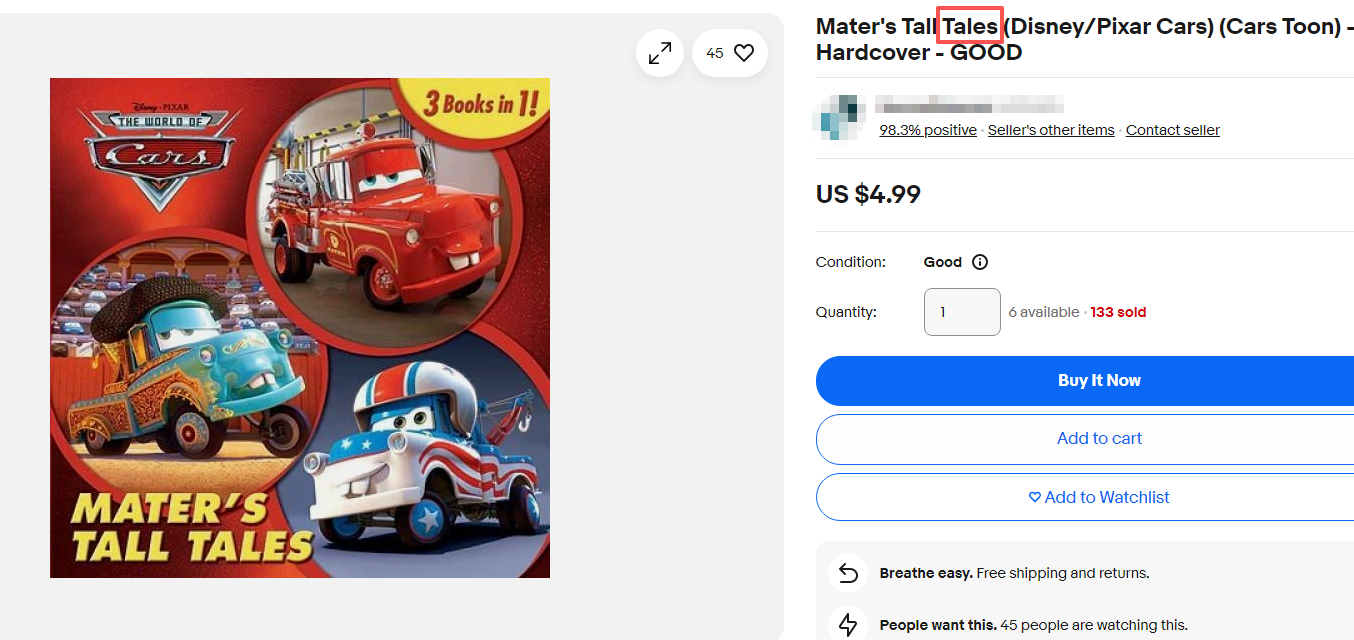Click the highlighted word Tales in title
1354x640 pixels.
pyautogui.click(x=970, y=26)
